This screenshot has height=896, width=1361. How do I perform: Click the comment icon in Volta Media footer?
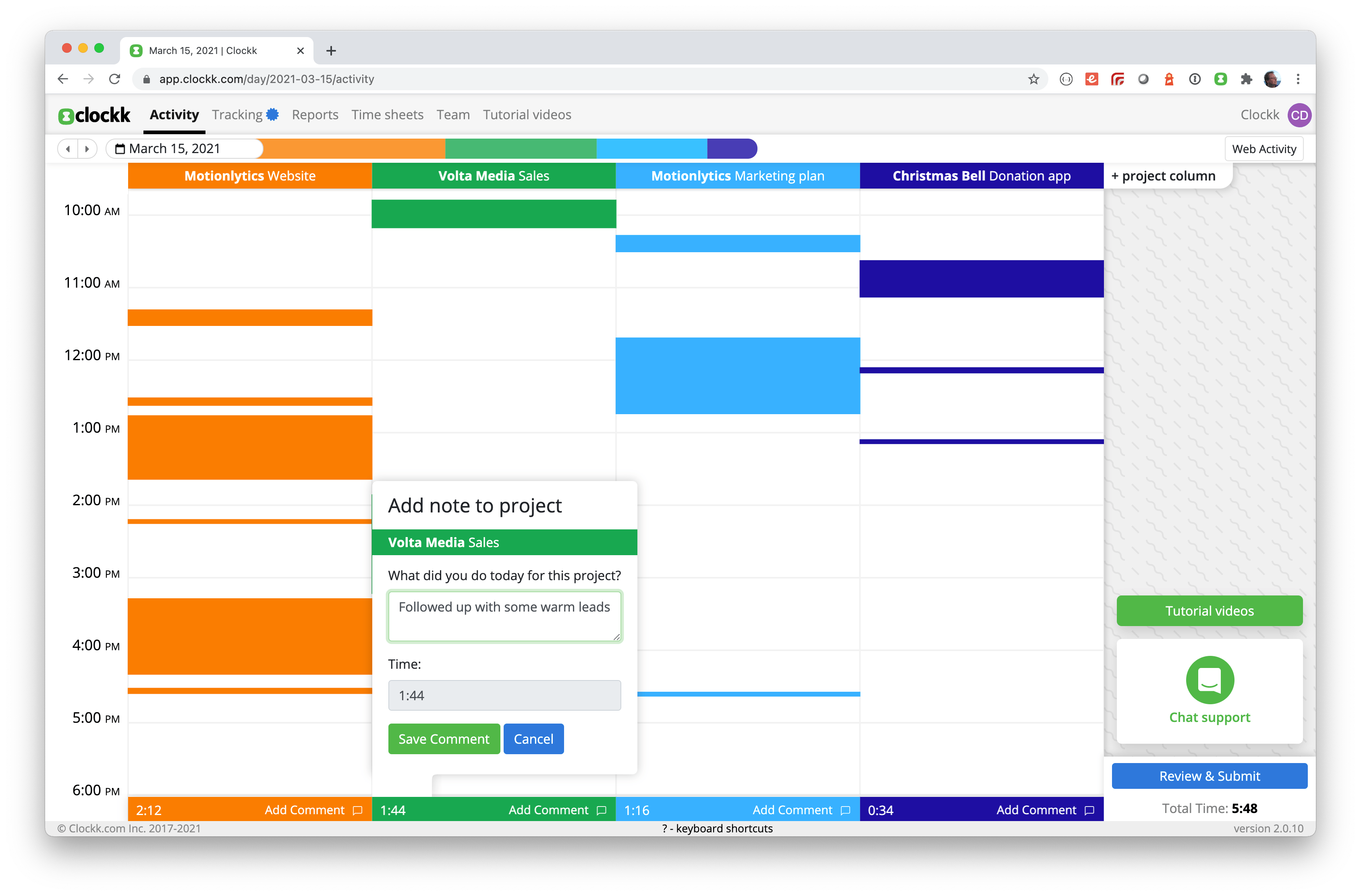click(602, 810)
